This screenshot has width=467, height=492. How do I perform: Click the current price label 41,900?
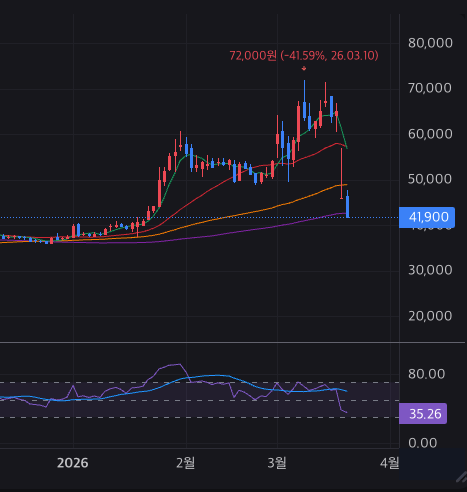(x=427, y=217)
